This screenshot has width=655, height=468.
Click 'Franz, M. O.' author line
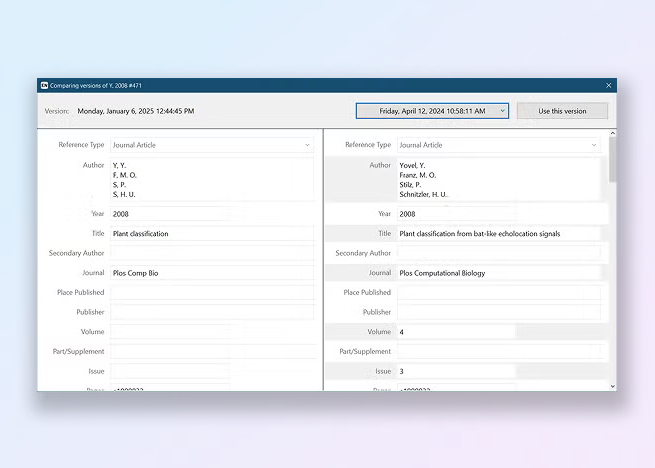click(417, 175)
